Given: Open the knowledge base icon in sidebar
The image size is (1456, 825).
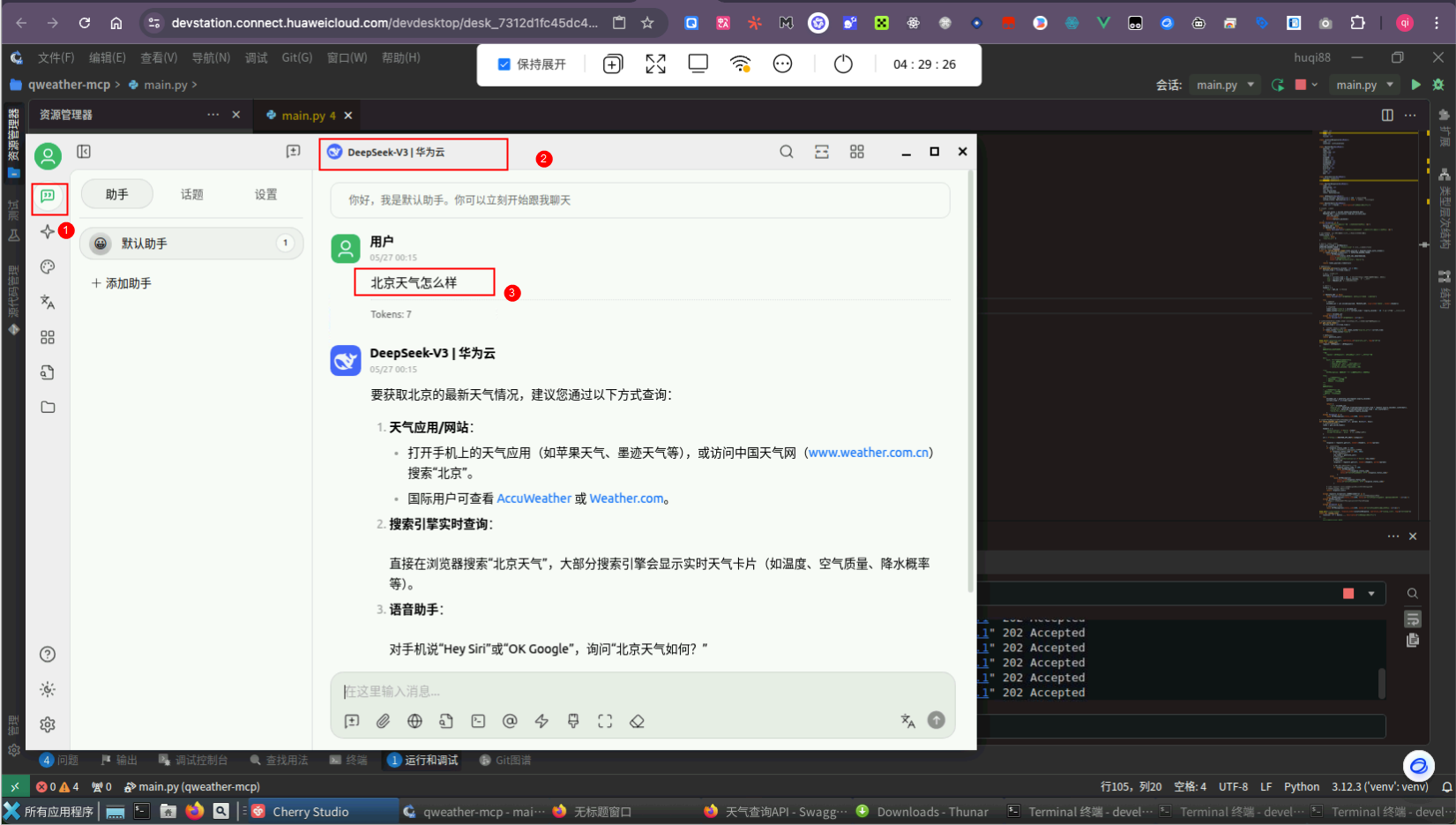Looking at the screenshot, I should tap(48, 372).
